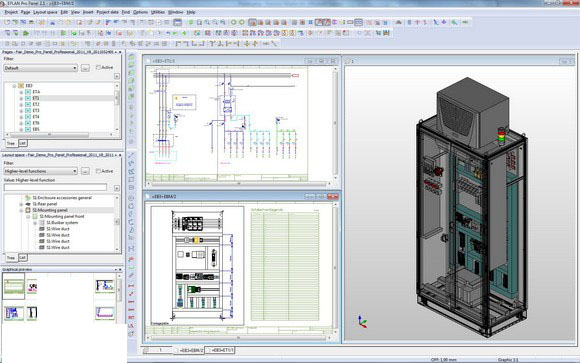Open the Layout space menu
580x363 pixels.
(x=45, y=12)
